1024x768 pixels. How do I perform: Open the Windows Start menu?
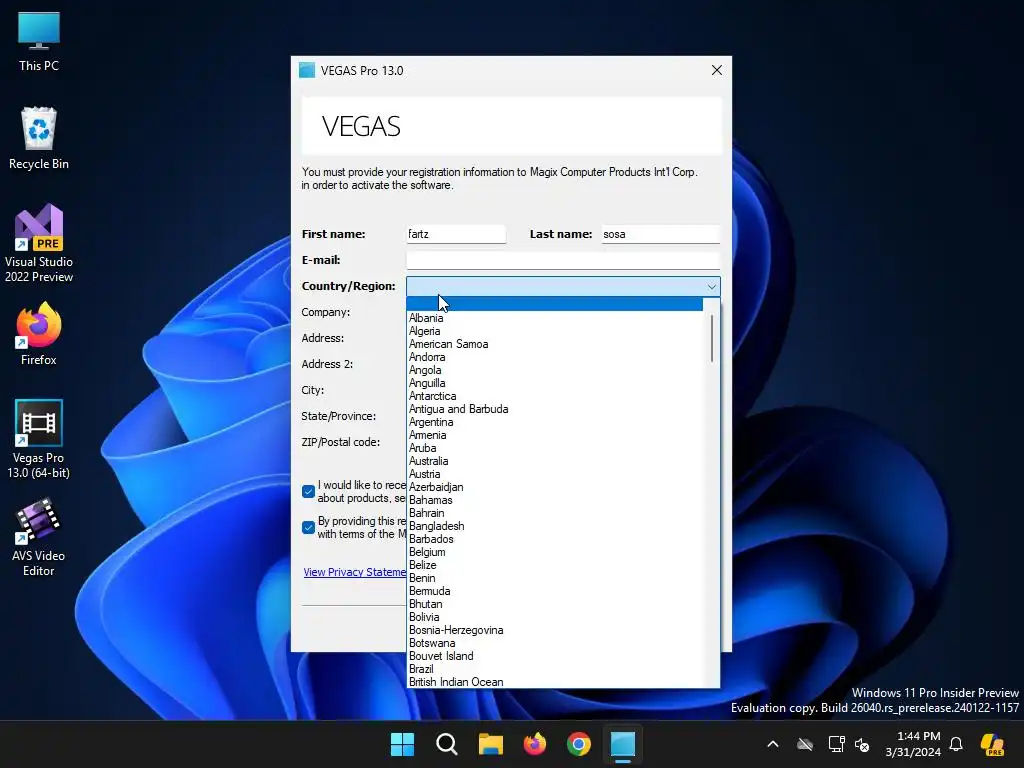pos(402,744)
